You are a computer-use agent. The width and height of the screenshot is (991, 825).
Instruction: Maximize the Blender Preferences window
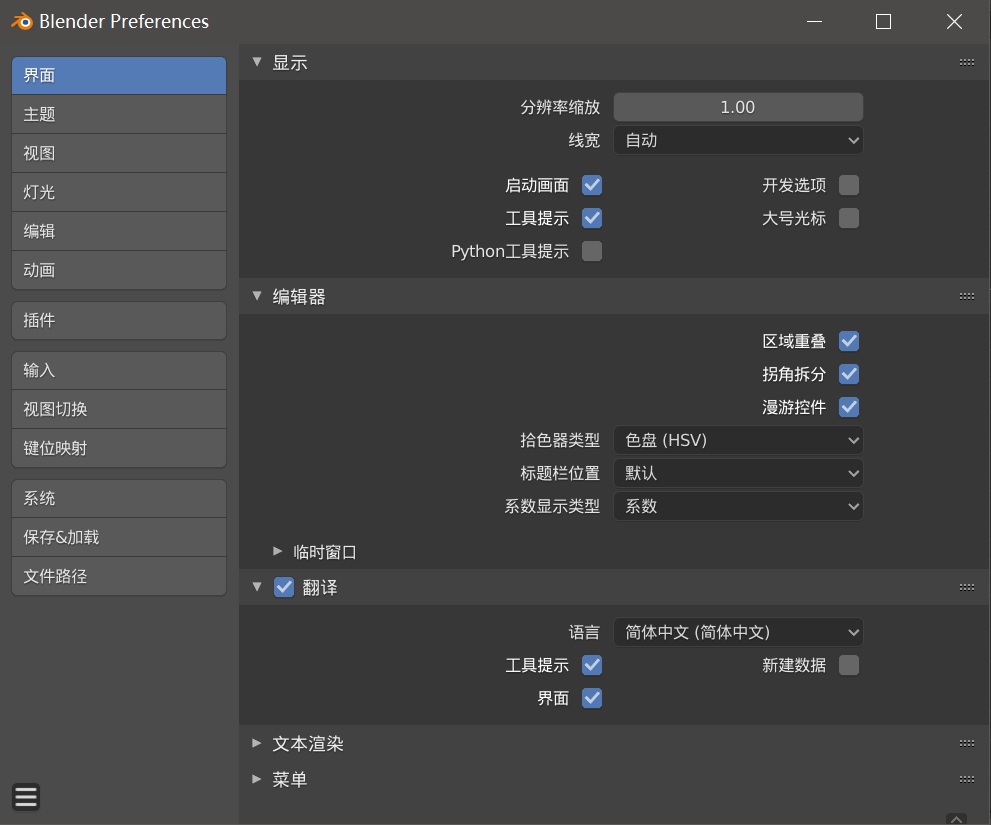[884, 21]
